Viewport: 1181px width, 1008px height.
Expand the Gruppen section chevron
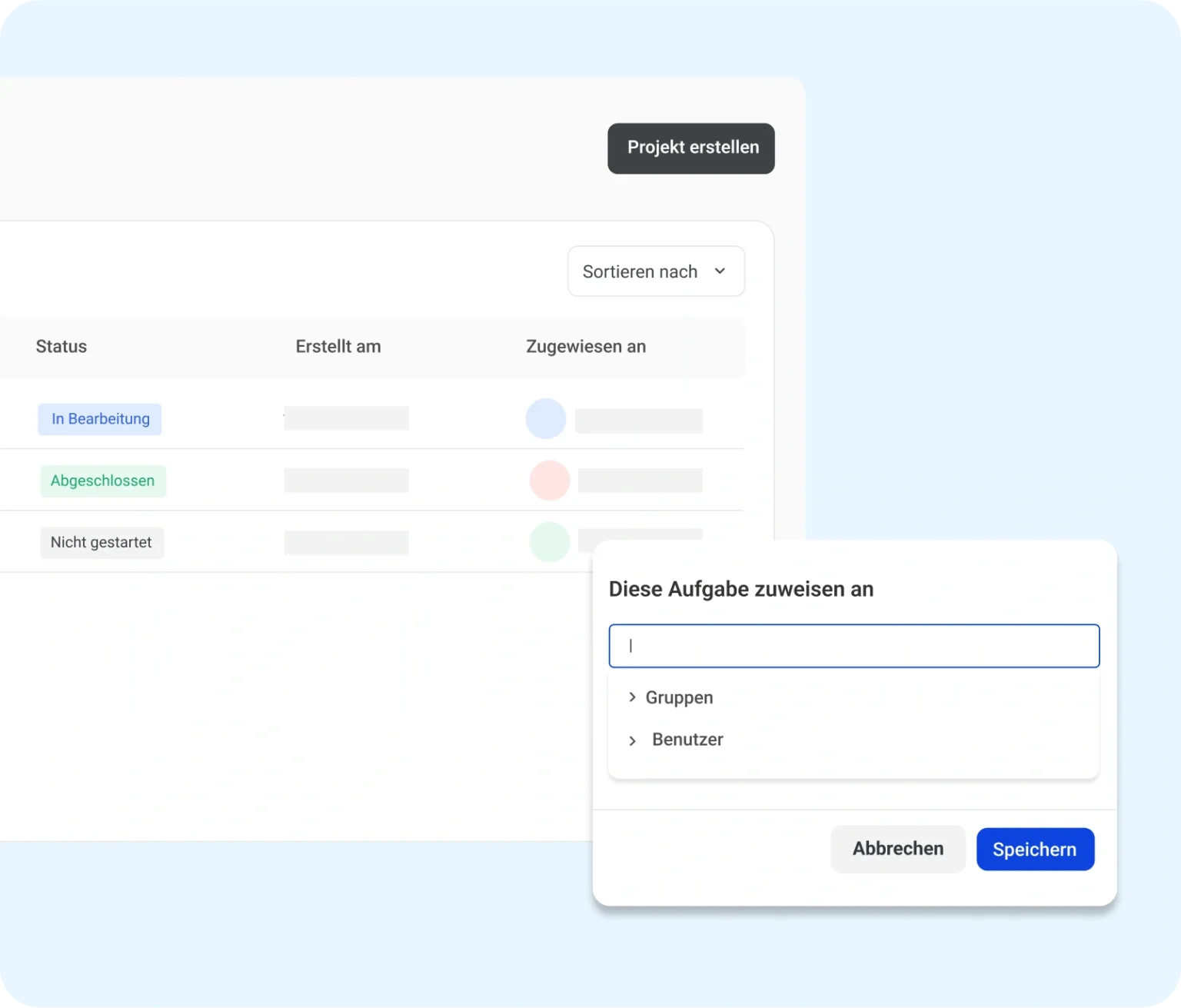632,697
